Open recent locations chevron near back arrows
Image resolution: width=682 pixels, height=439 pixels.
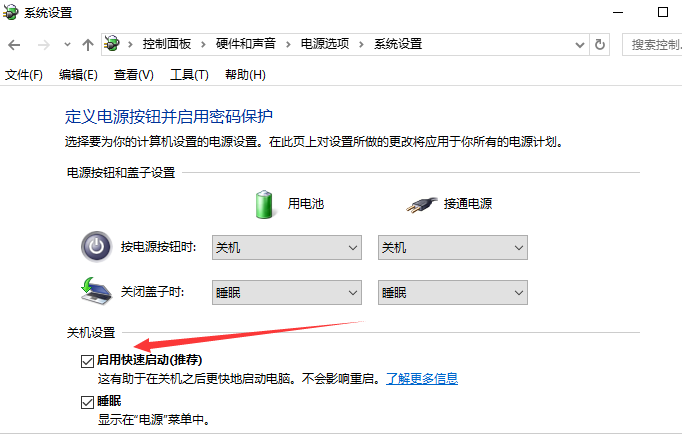(x=67, y=44)
